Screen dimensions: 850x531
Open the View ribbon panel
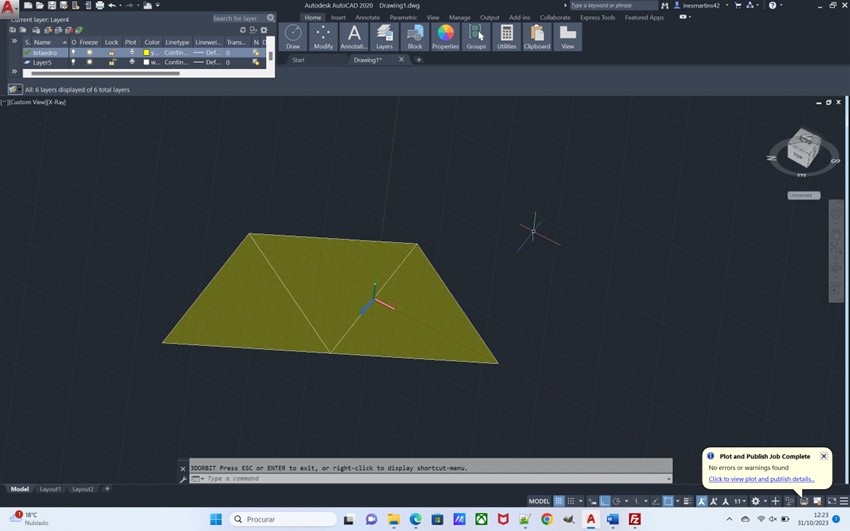pos(568,37)
